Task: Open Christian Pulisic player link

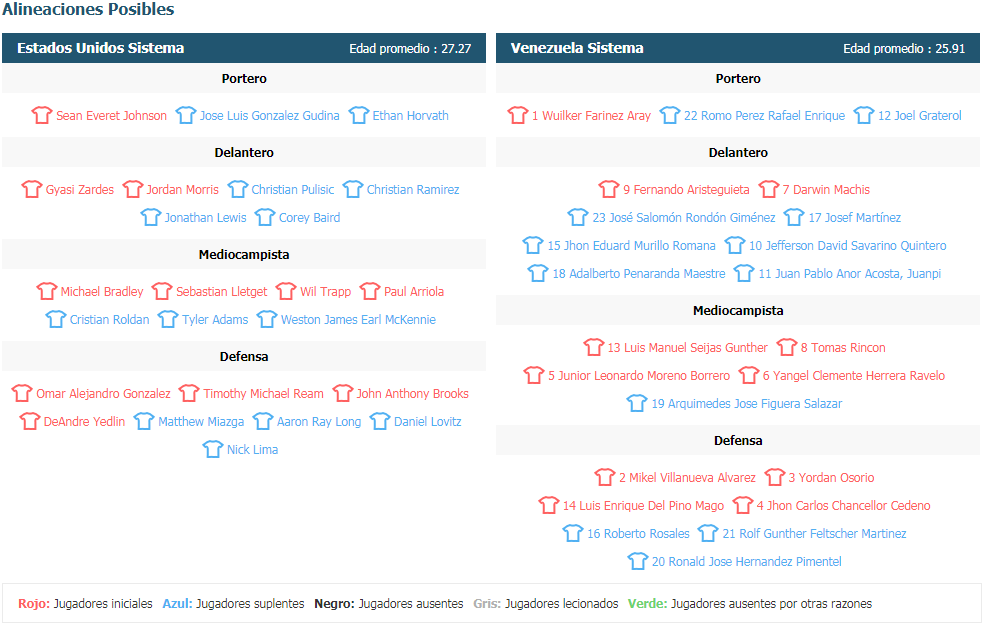Action: [x=293, y=189]
